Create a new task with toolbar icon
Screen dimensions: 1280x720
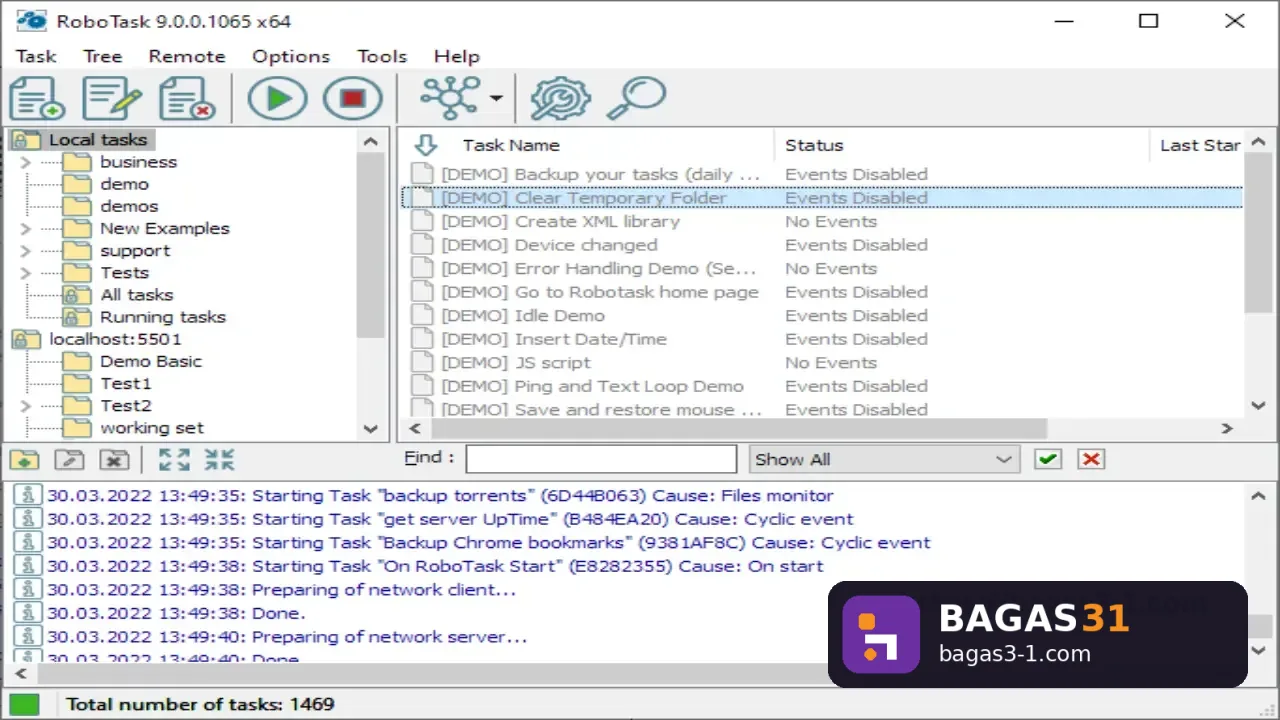point(38,98)
